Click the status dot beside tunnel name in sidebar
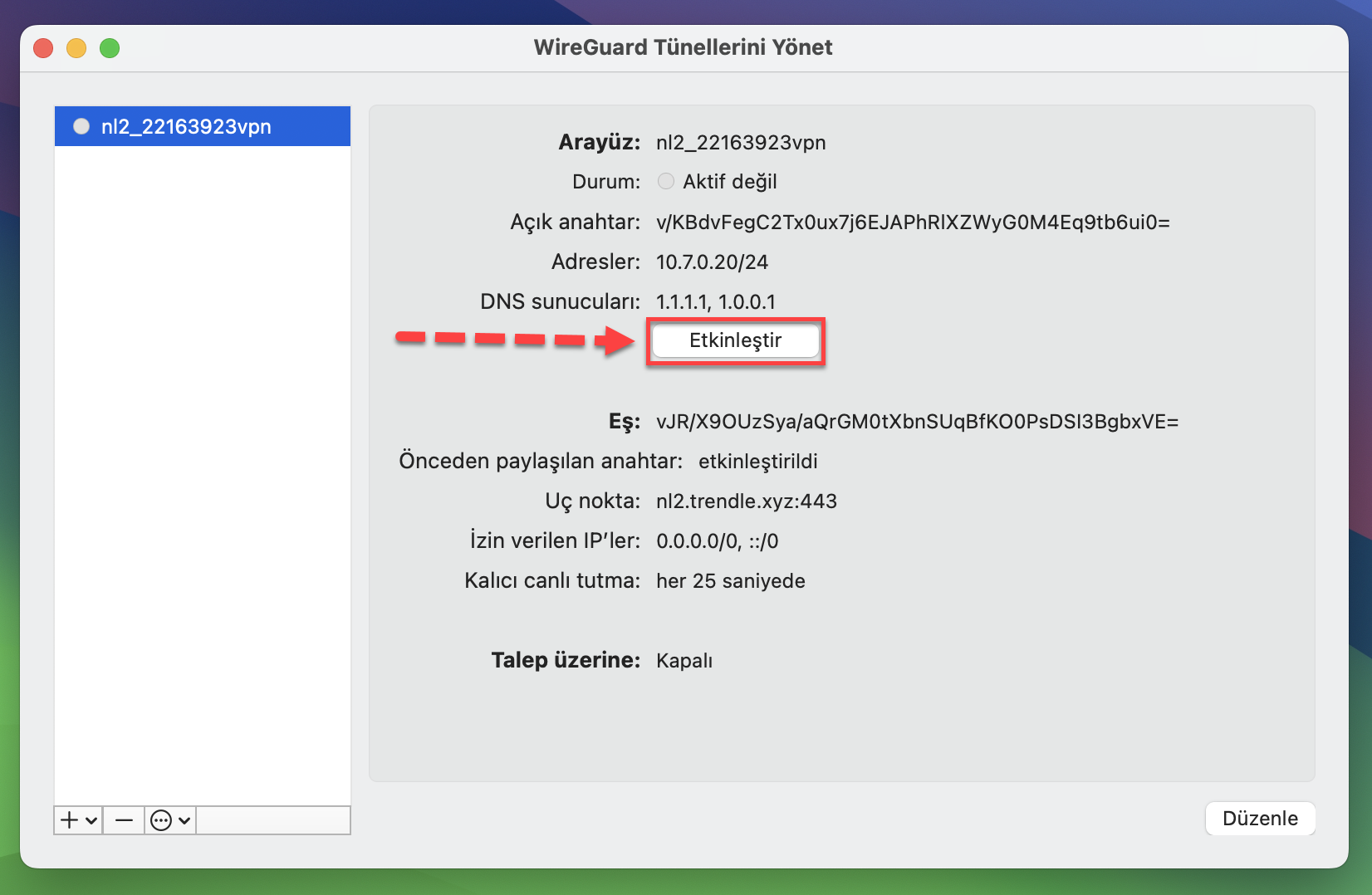 click(x=81, y=126)
